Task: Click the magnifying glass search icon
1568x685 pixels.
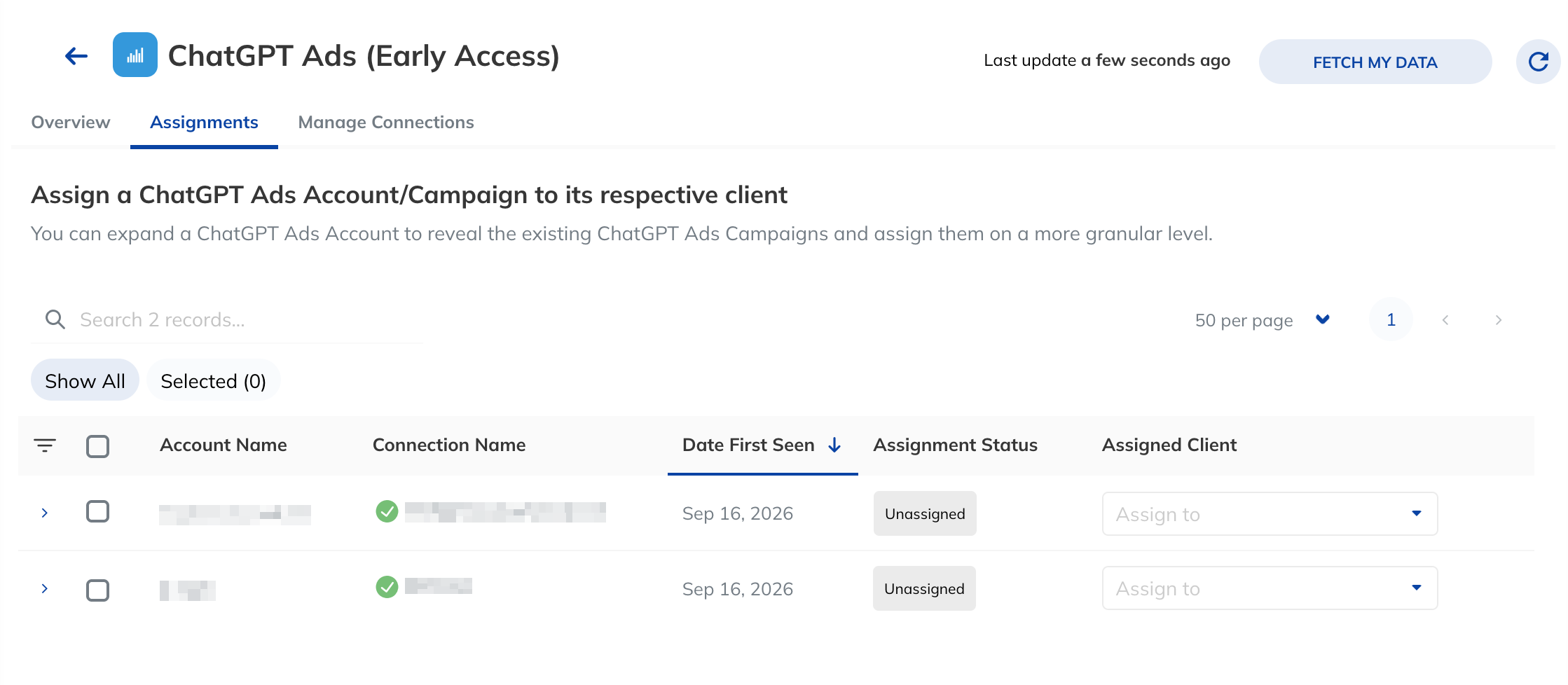Action: coord(55,319)
